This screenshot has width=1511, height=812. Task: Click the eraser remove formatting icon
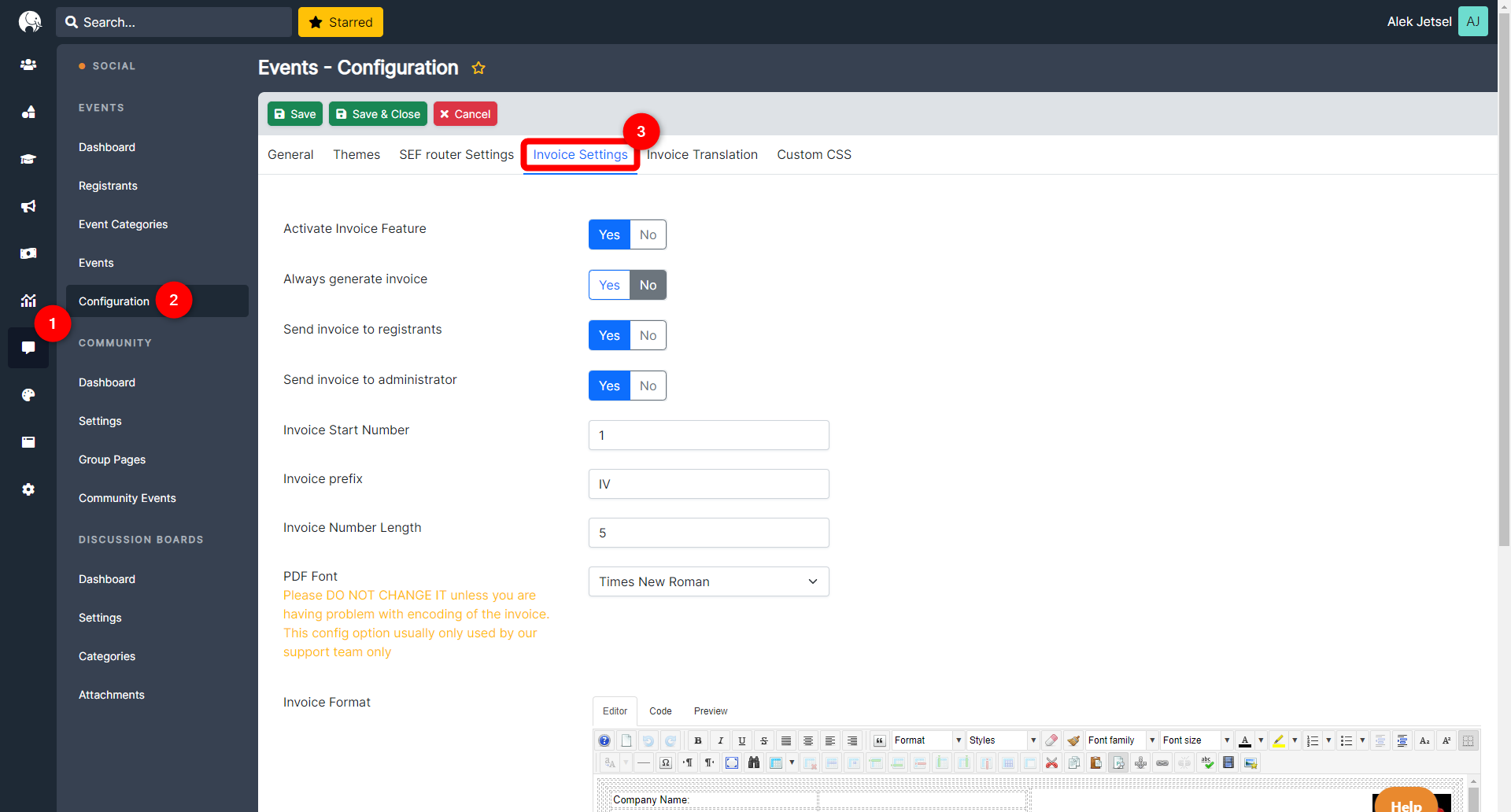click(1051, 740)
